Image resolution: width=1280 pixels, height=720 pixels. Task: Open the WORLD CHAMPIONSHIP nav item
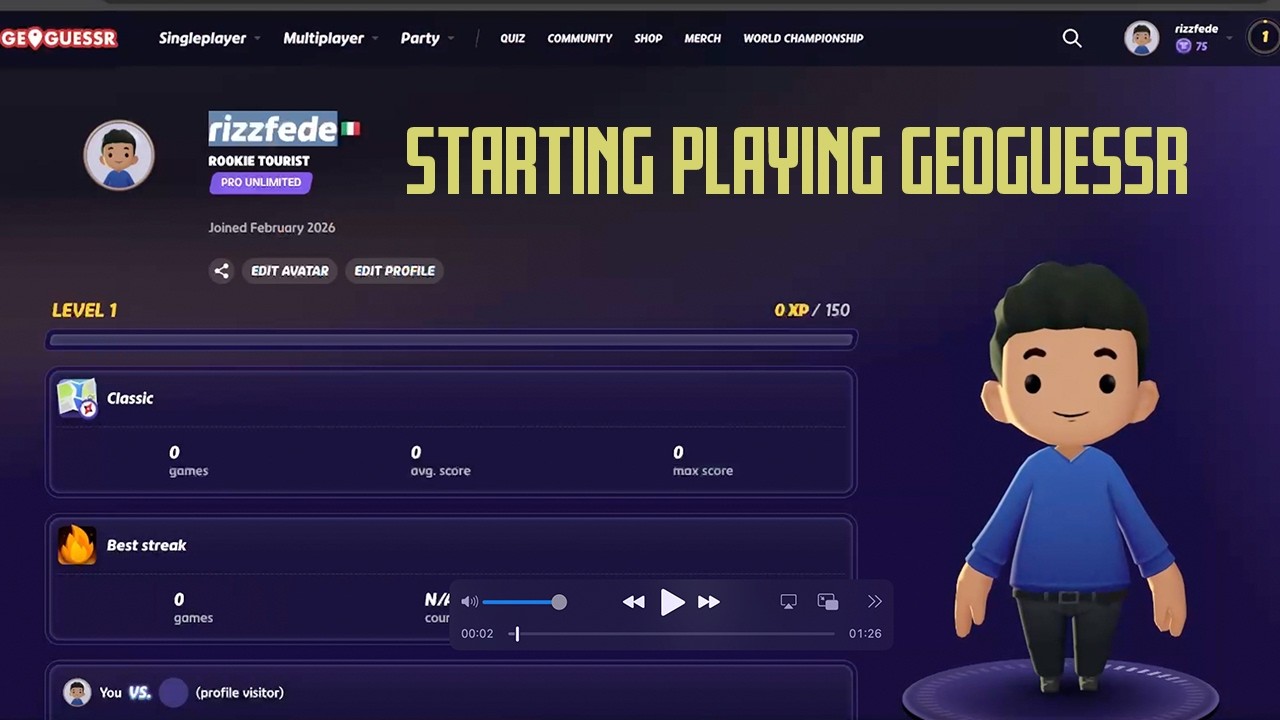click(x=803, y=38)
